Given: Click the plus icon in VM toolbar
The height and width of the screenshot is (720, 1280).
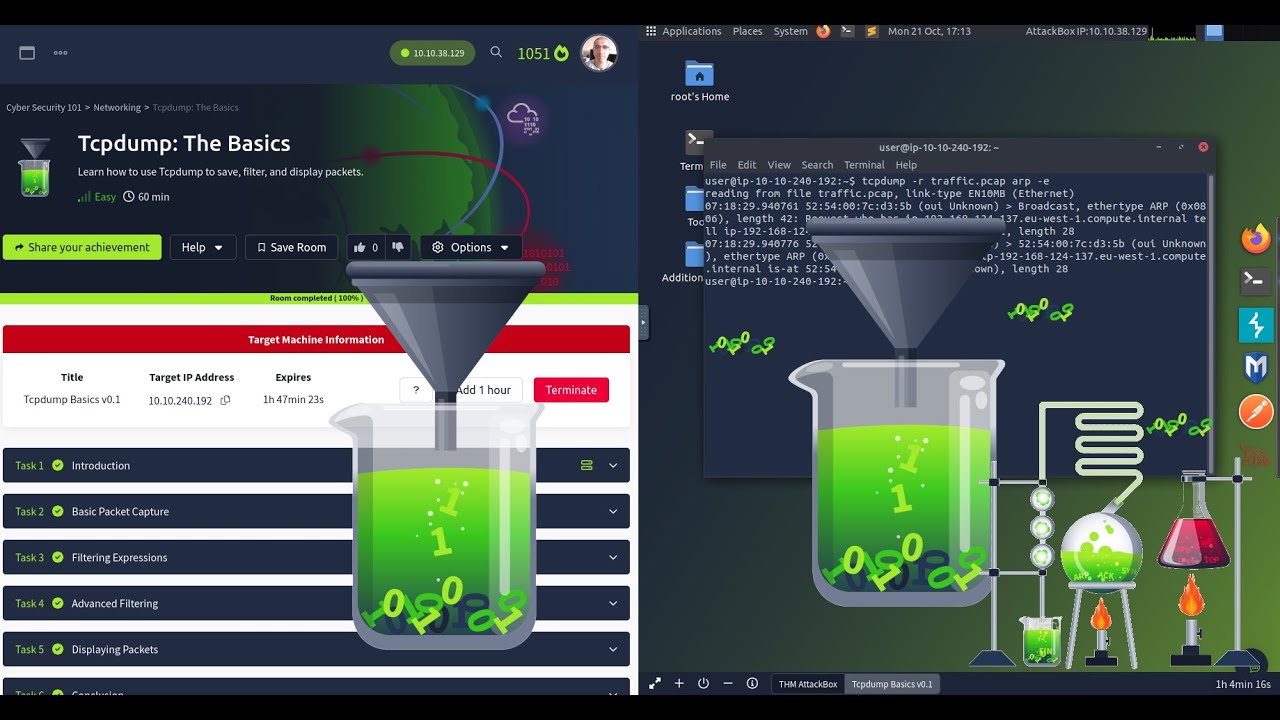Looking at the screenshot, I should pyautogui.click(x=679, y=684).
